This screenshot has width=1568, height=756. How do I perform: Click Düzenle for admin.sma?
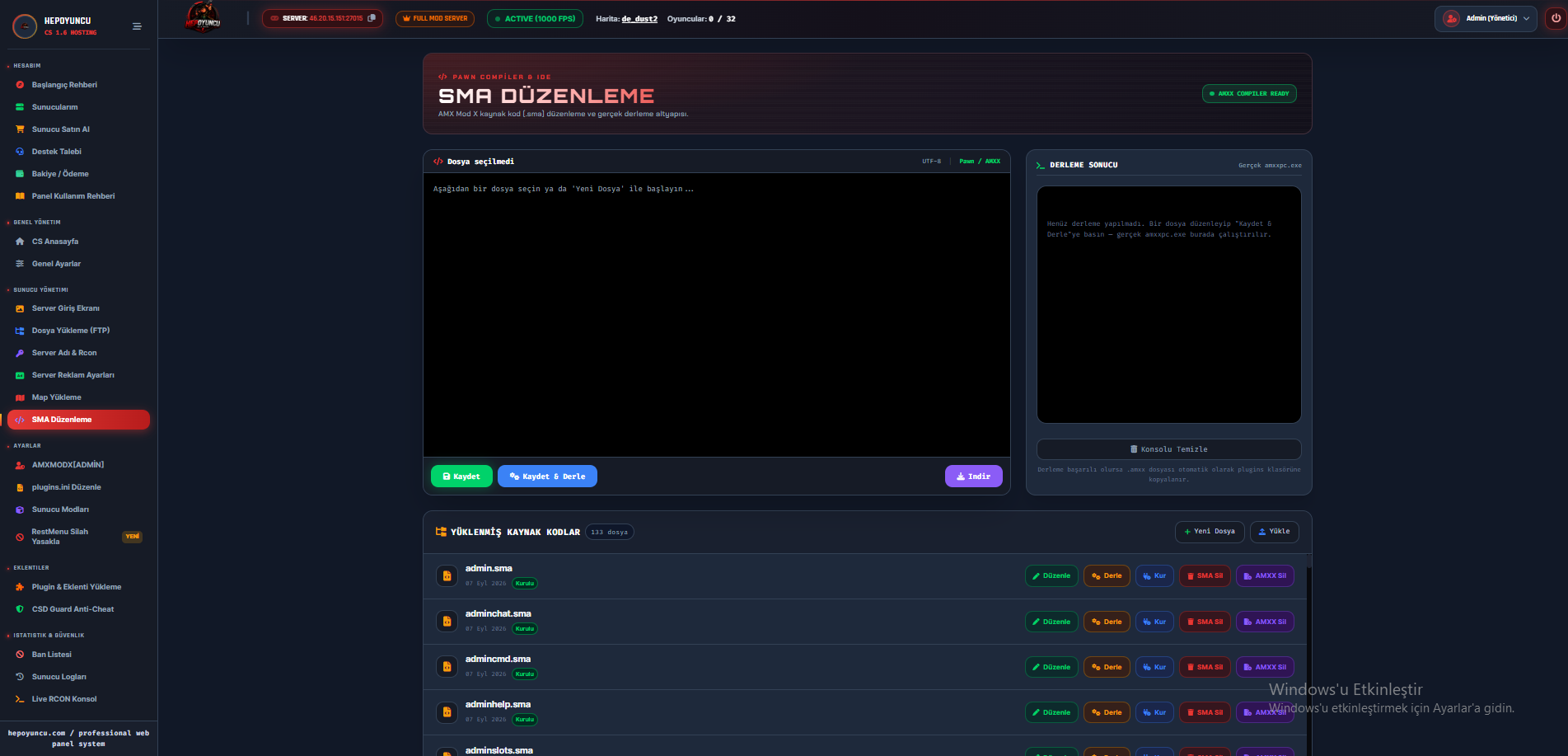click(1051, 576)
